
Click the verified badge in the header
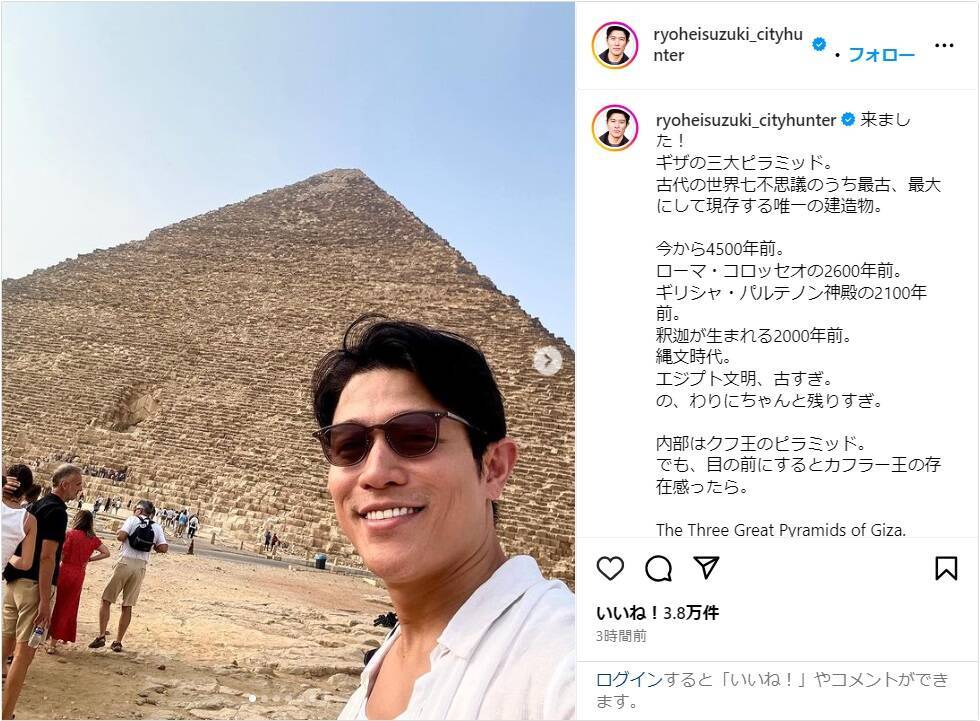[819, 44]
